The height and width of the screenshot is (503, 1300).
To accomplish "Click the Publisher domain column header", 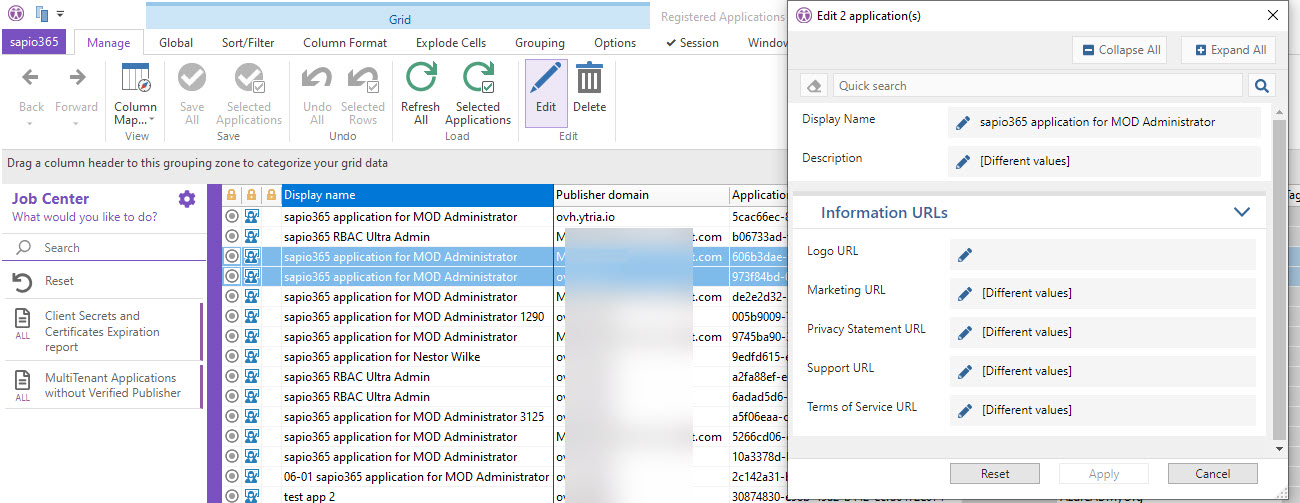I will 640,195.
